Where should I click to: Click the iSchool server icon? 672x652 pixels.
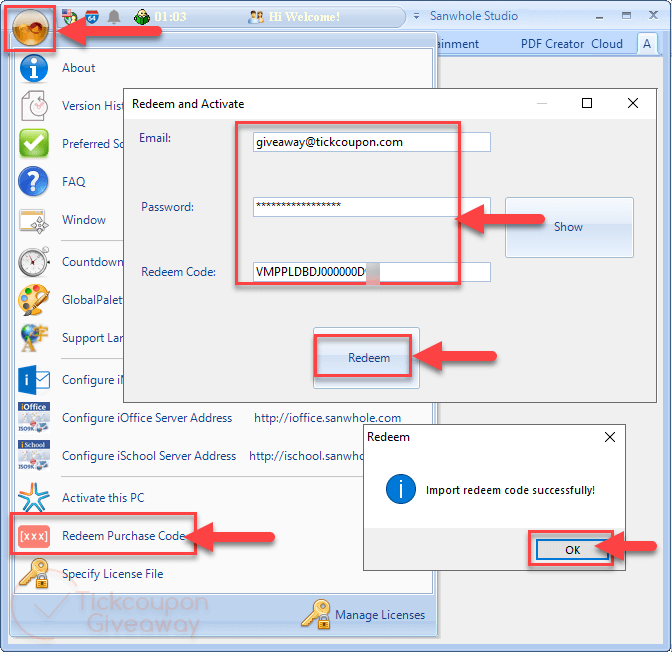34,455
